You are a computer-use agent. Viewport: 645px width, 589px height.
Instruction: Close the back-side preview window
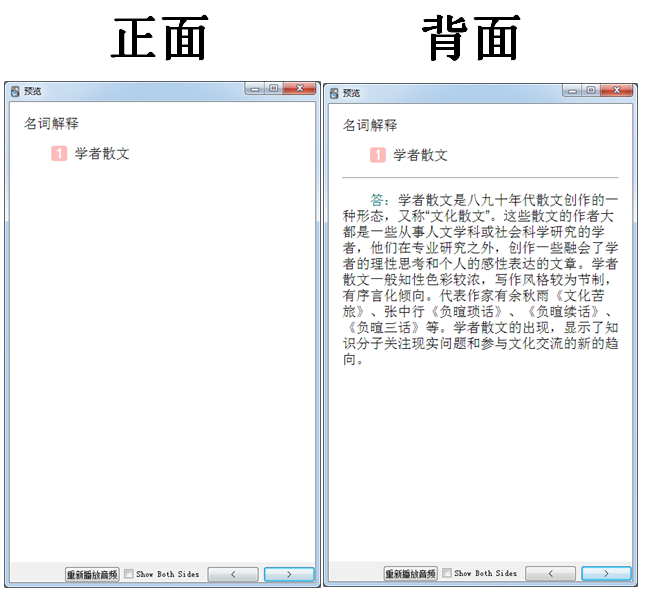coord(617,90)
